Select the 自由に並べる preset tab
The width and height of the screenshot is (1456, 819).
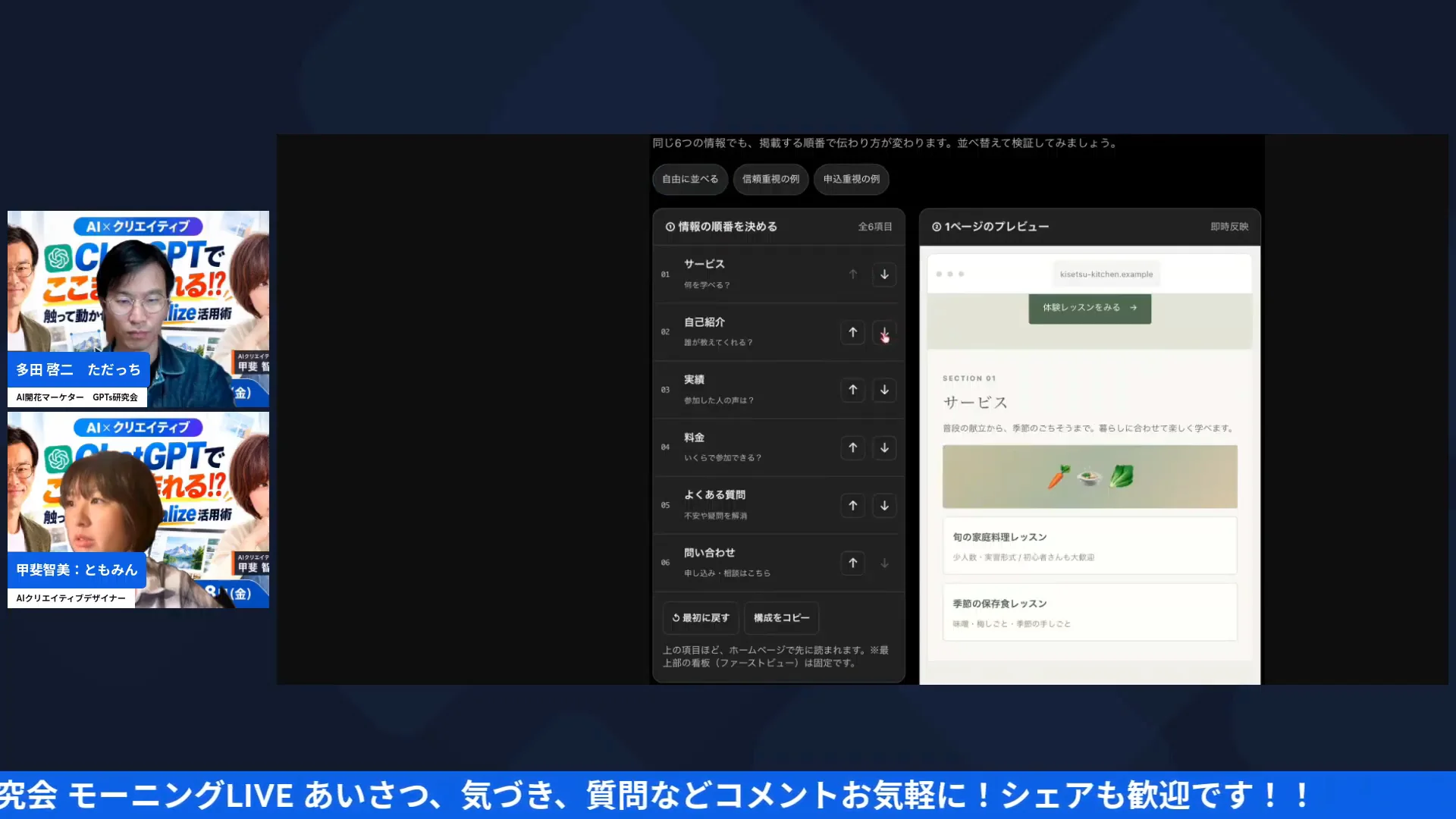click(690, 180)
